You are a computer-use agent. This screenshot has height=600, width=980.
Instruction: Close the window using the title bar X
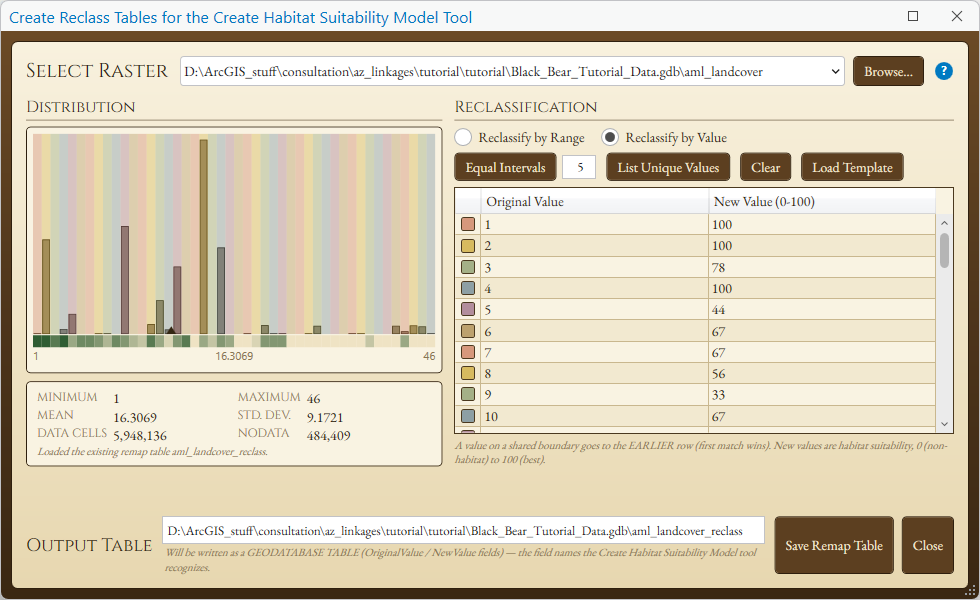click(x=957, y=16)
